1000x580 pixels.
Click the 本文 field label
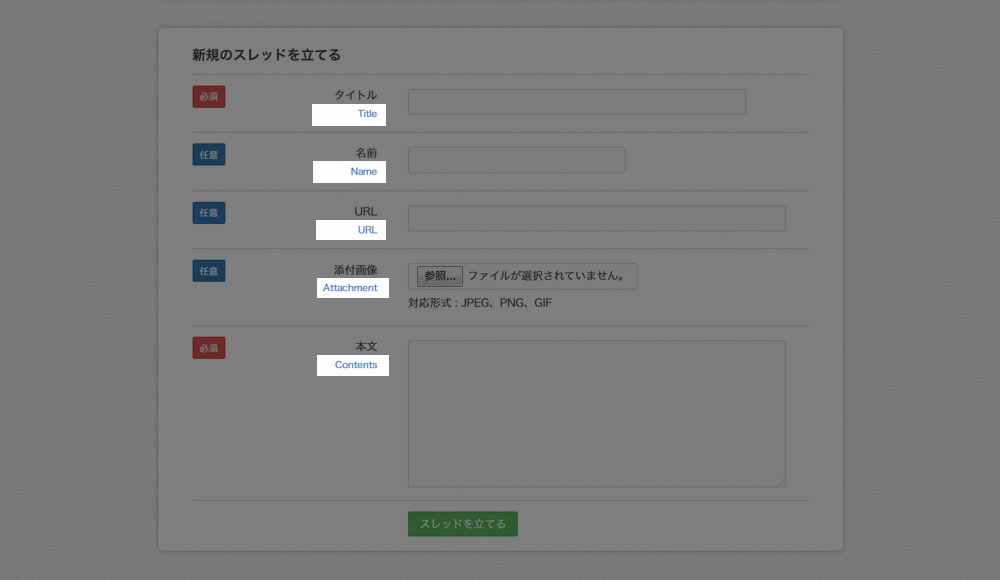tap(366, 346)
